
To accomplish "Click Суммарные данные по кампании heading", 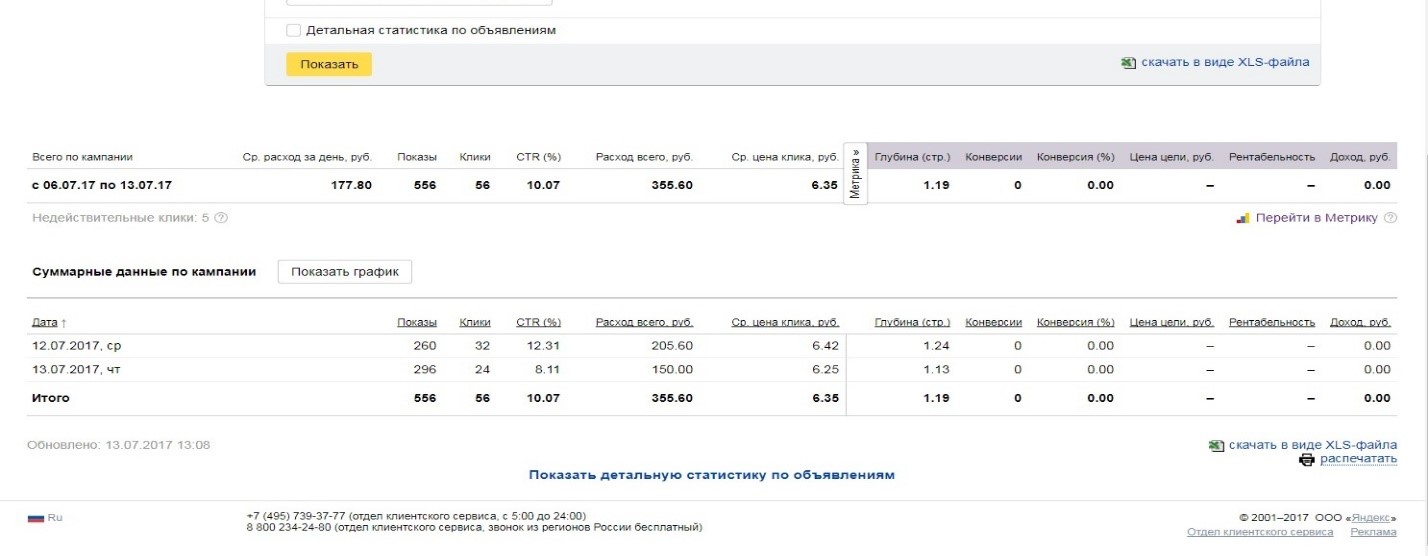I will tap(144, 272).
